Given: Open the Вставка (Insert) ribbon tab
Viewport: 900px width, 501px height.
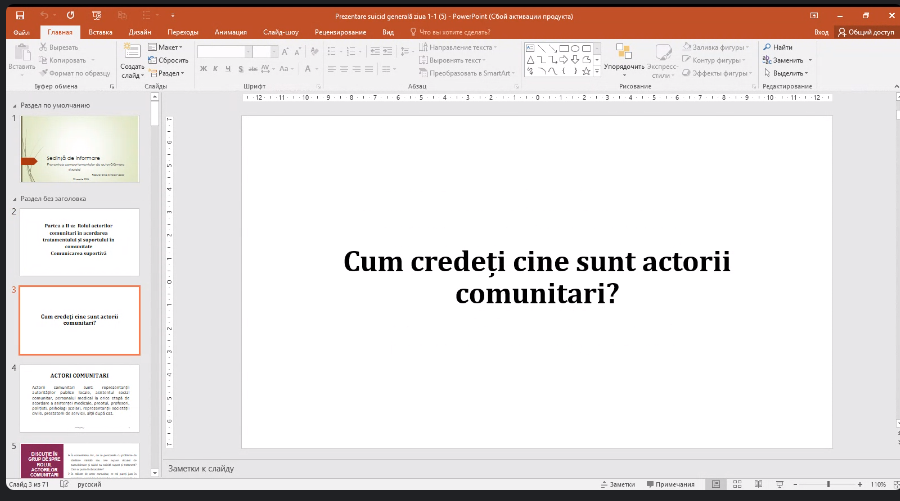Looking at the screenshot, I should point(100,32).
